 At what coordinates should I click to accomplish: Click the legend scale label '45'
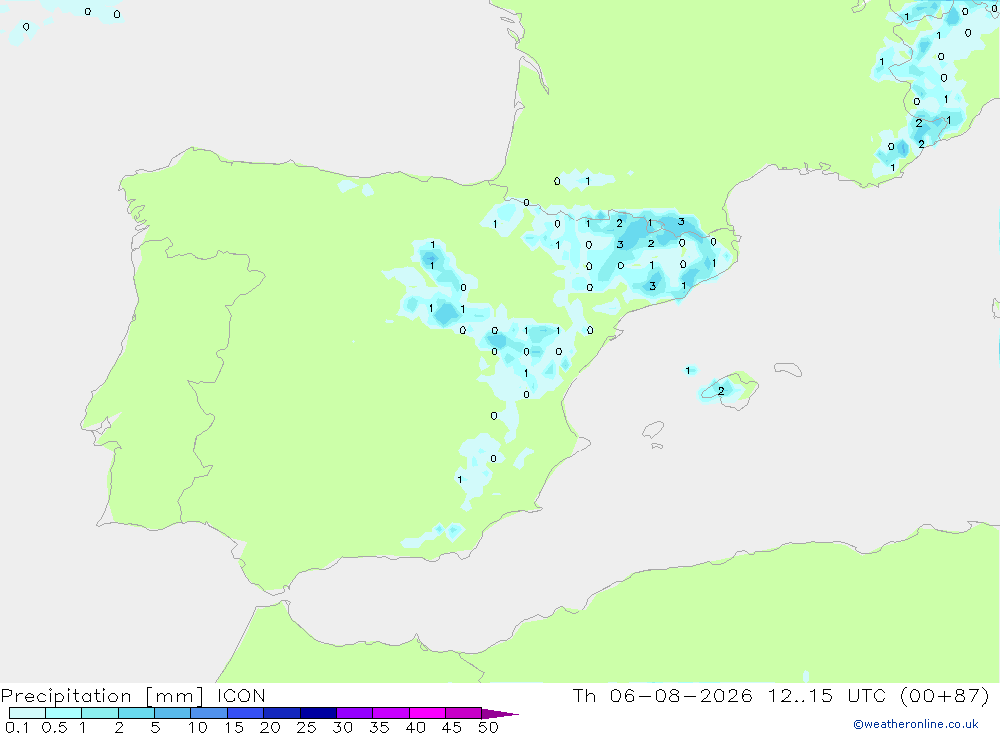point(452,727)
